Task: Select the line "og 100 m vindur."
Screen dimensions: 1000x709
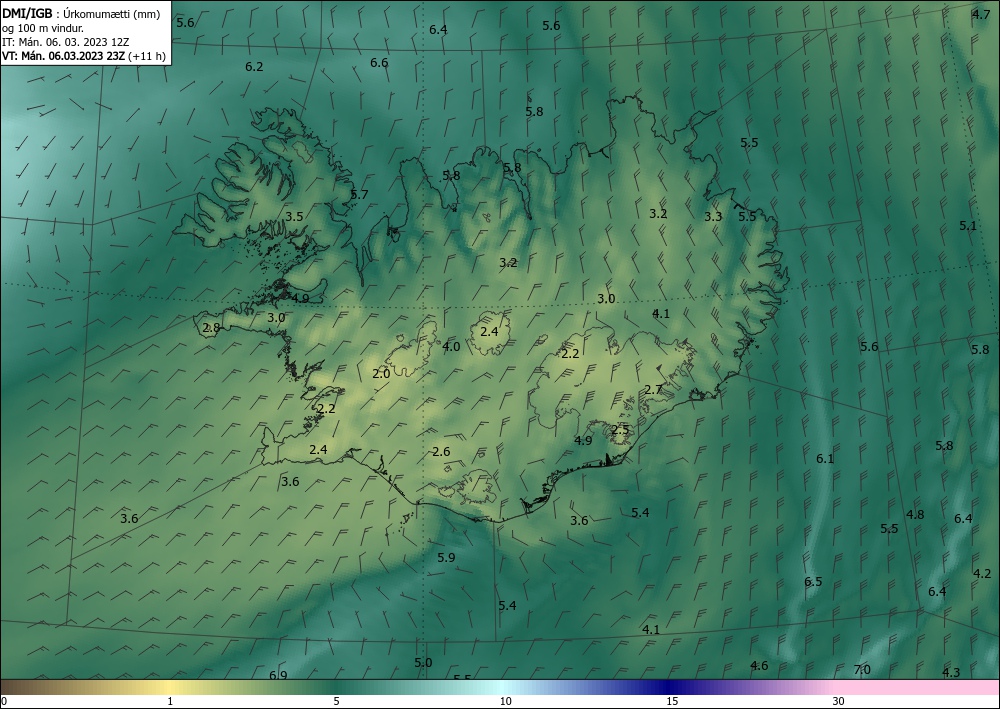Action: coord(43,28)
